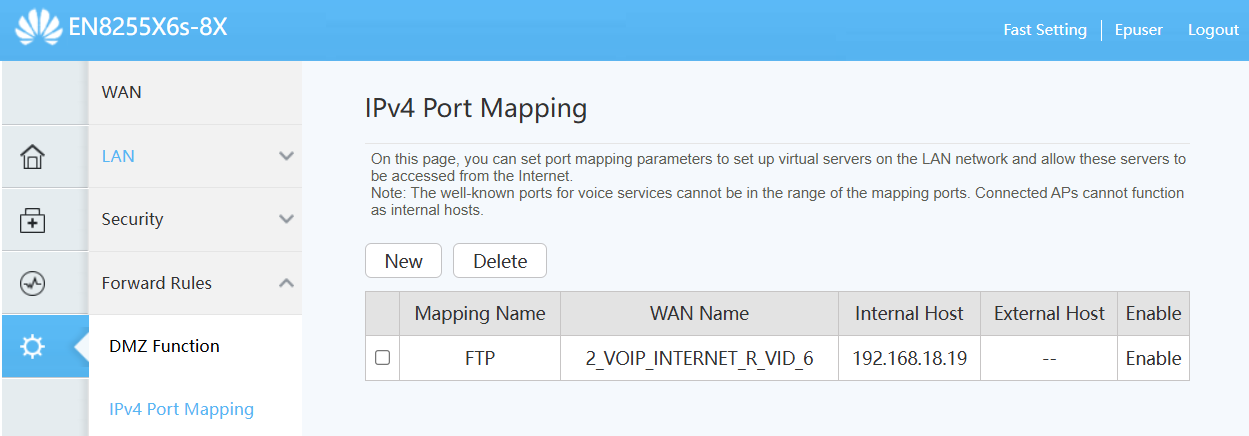This screenshot has height=436, width=1249.
Task: Select the DMZ Function submenu item
Action: [x=164, y=346]
